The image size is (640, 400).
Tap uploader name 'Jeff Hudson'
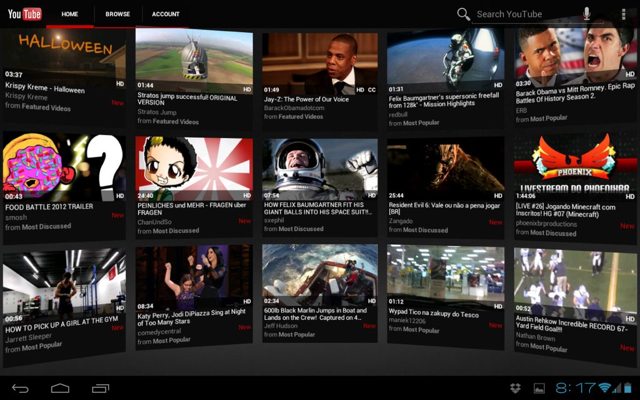coord(280,326)
